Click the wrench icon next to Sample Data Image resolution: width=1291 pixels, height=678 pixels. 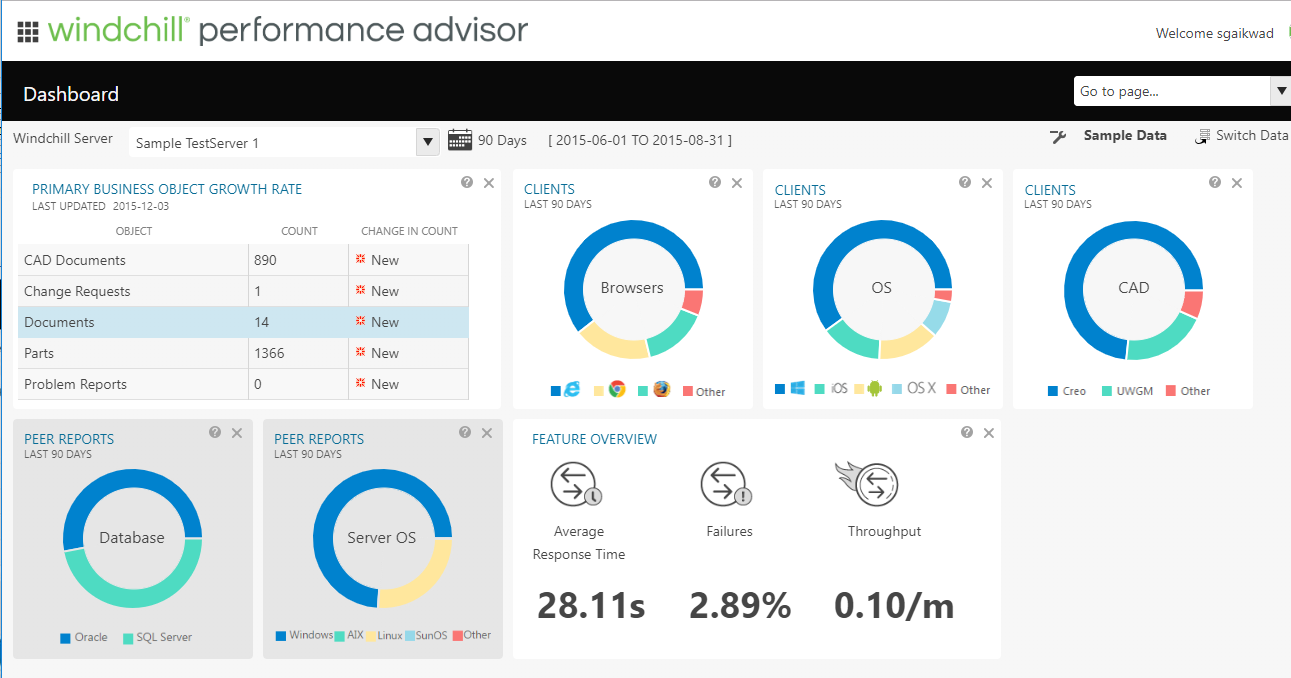point(1058,136)
